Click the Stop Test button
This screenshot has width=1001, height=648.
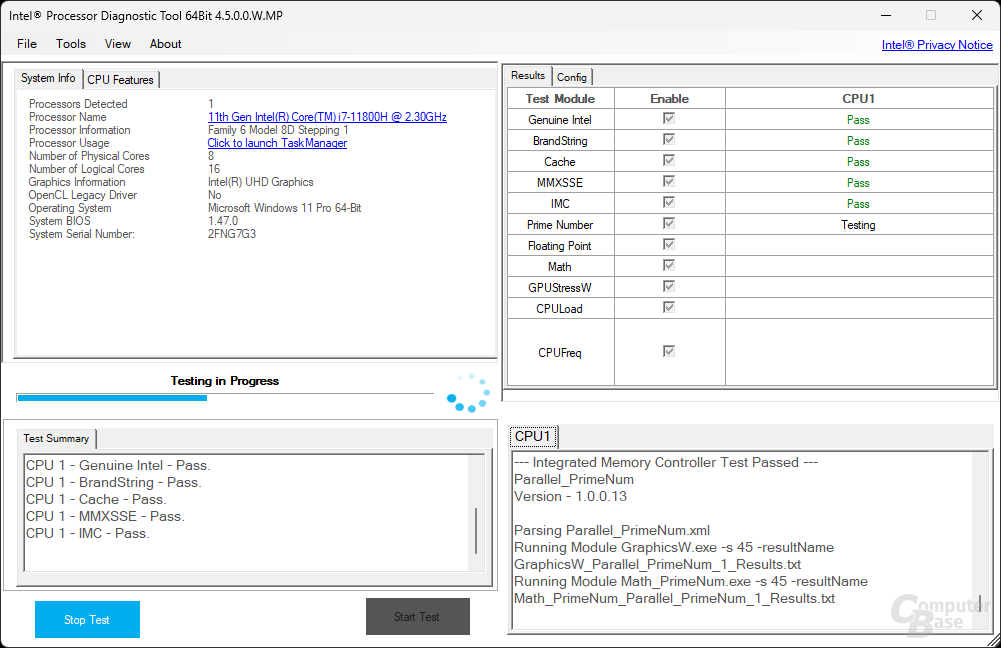coord(87,619)
